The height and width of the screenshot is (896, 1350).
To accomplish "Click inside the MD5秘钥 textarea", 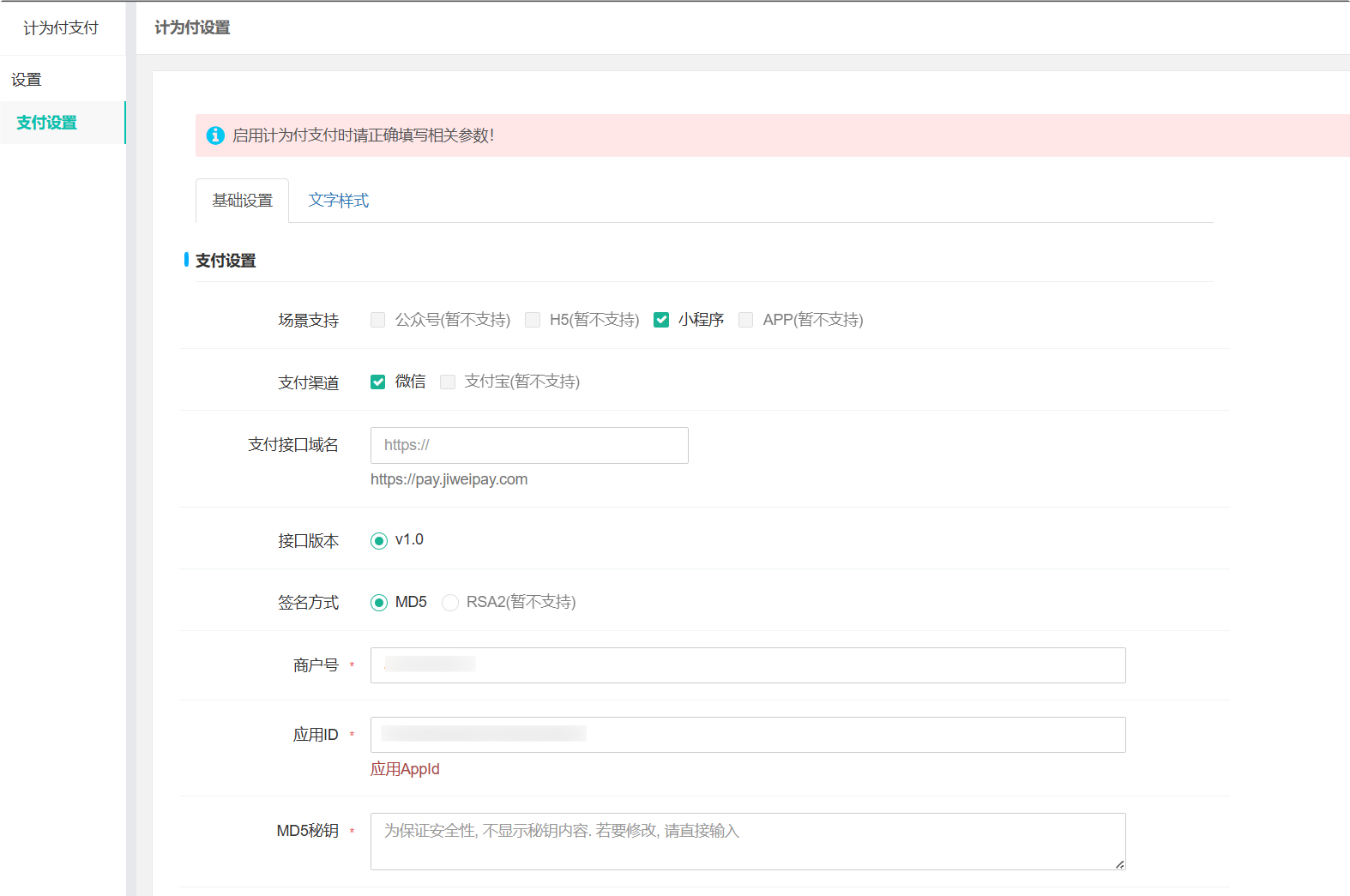I will (747, 841).
